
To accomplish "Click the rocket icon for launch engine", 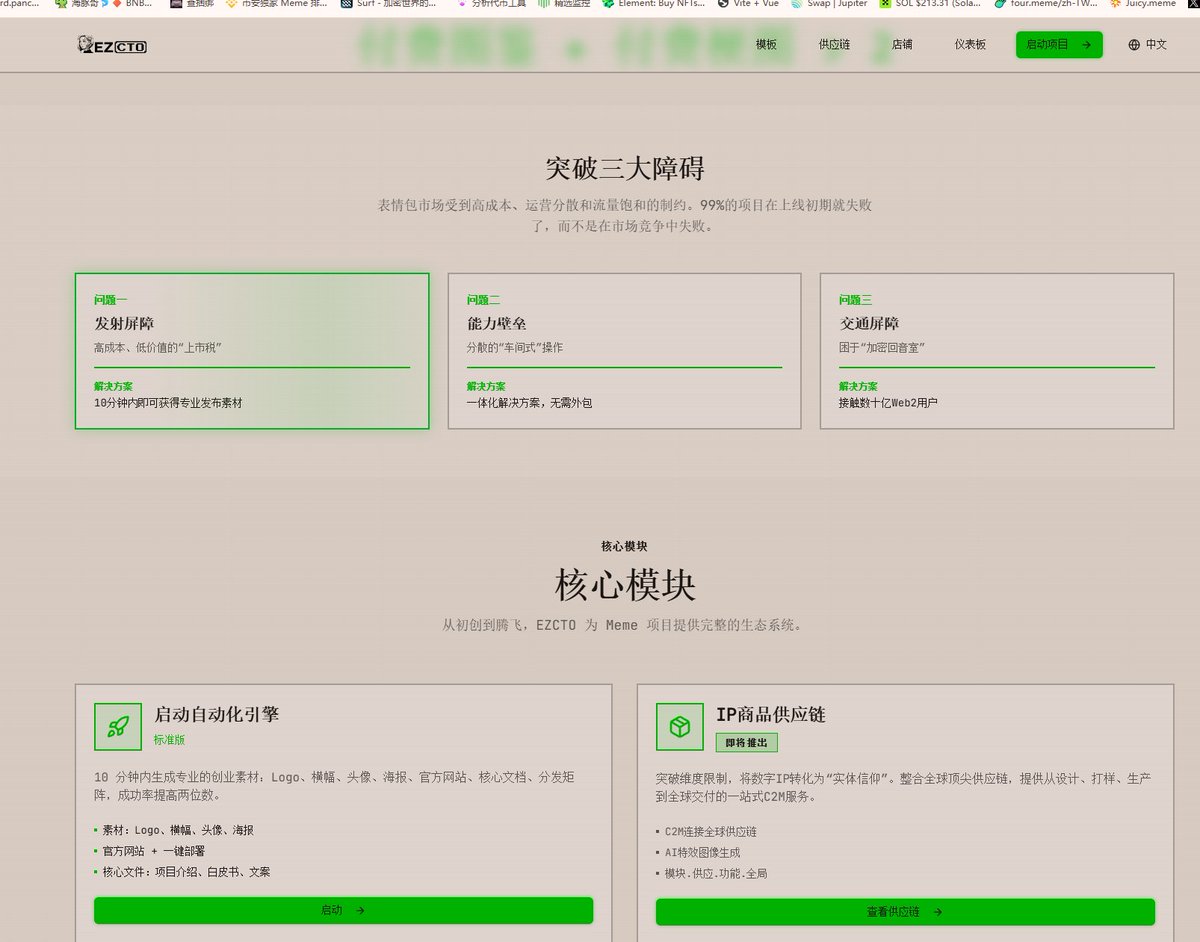I will tap(118, 727).
